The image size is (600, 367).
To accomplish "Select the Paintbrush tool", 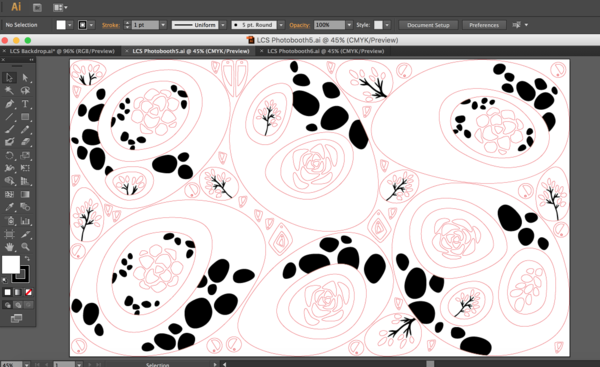I will coord(9,129).
